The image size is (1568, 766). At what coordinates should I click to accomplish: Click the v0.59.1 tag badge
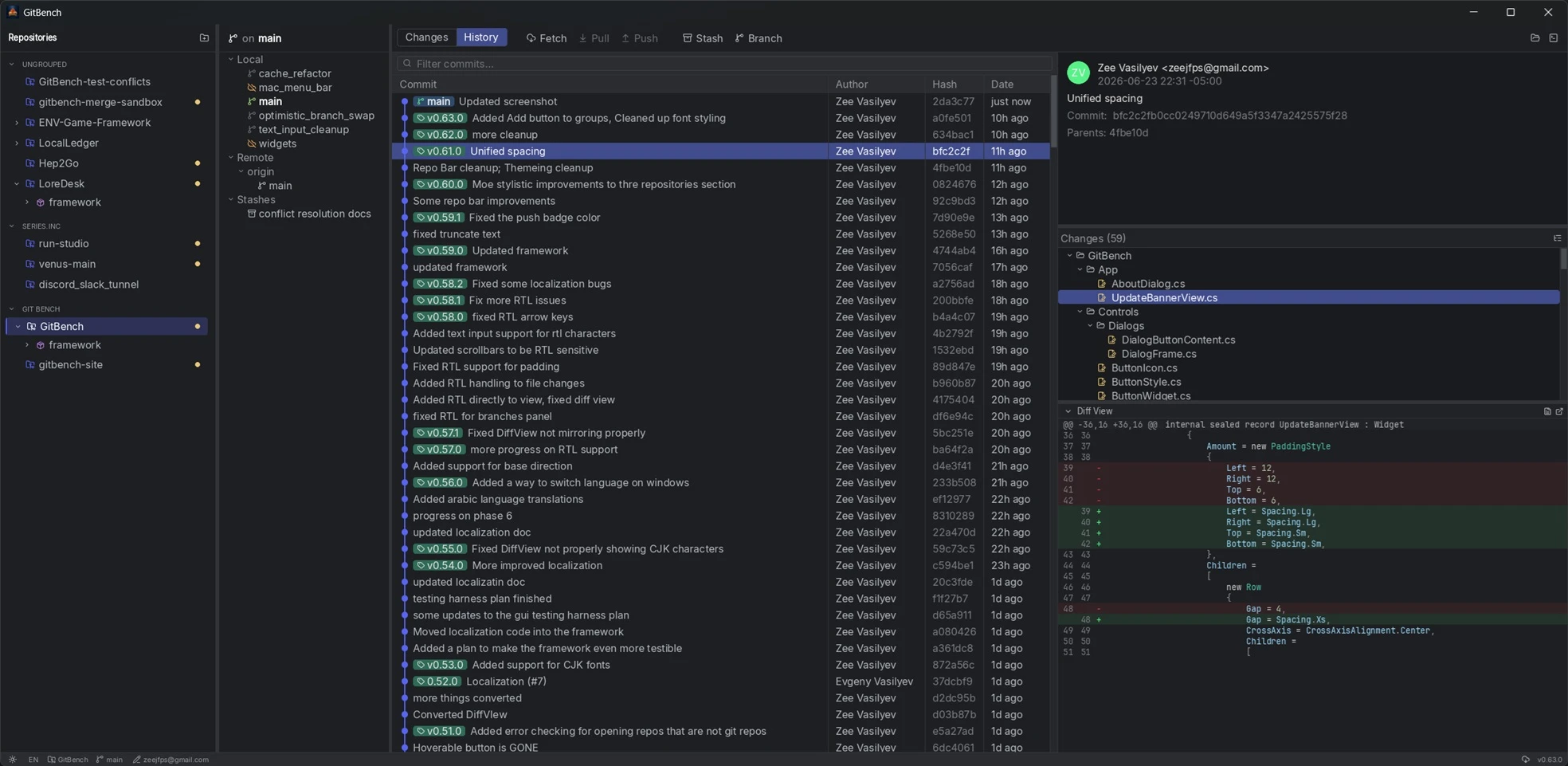coord(438,218)
